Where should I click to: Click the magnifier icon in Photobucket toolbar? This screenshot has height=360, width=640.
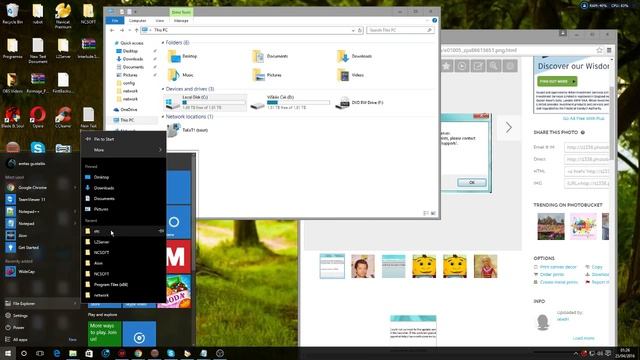493,66
